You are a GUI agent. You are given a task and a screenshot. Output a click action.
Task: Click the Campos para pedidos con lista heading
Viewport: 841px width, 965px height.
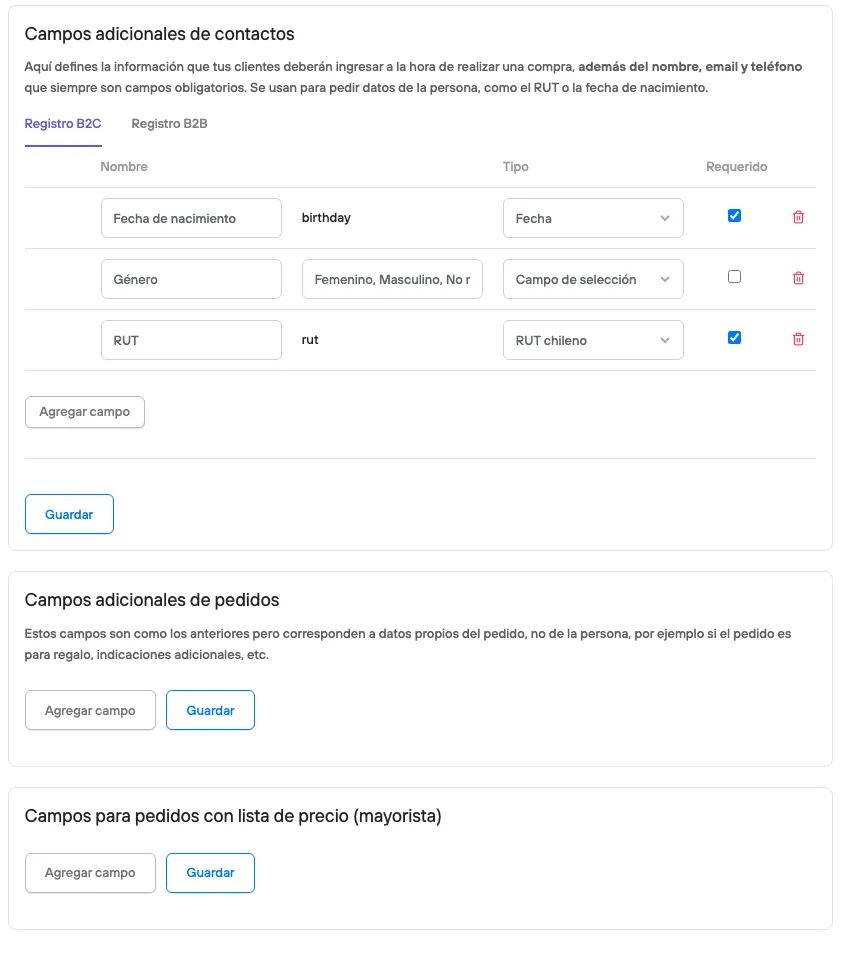click(x=233, y=816)
